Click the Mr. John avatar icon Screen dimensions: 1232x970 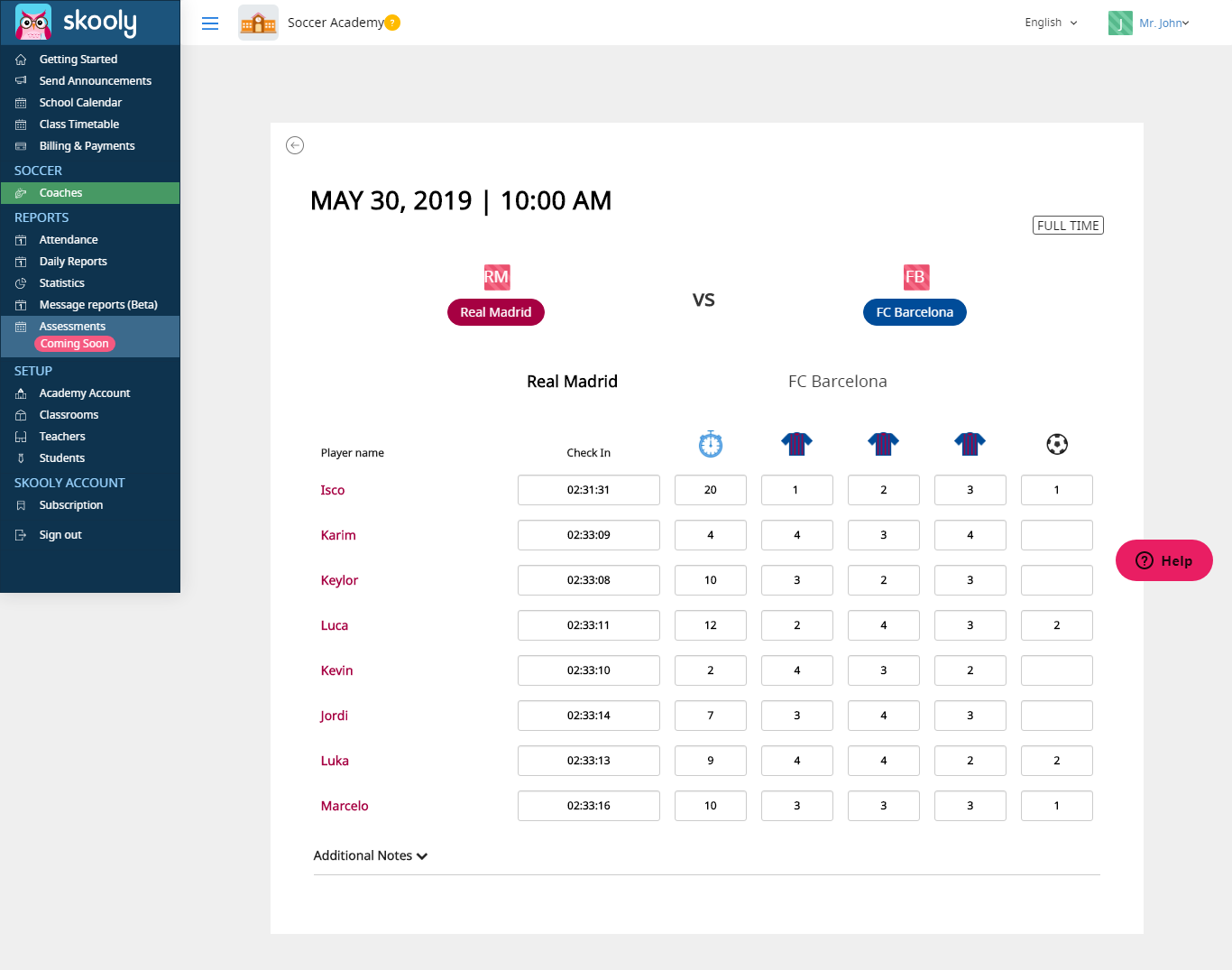(1120, 23)
